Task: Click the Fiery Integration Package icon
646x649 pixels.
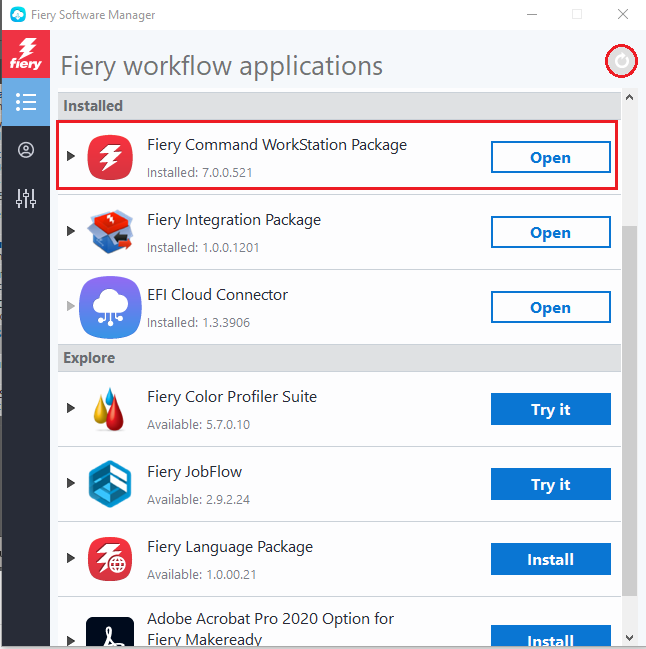Action: coord(110,232)
